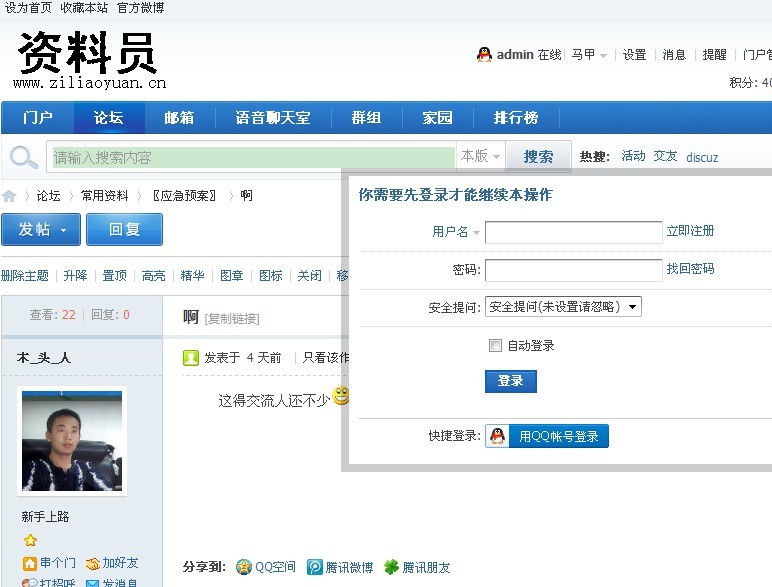
Task: Click 用QQ帐号登录 button
Action: coord(547,436)
